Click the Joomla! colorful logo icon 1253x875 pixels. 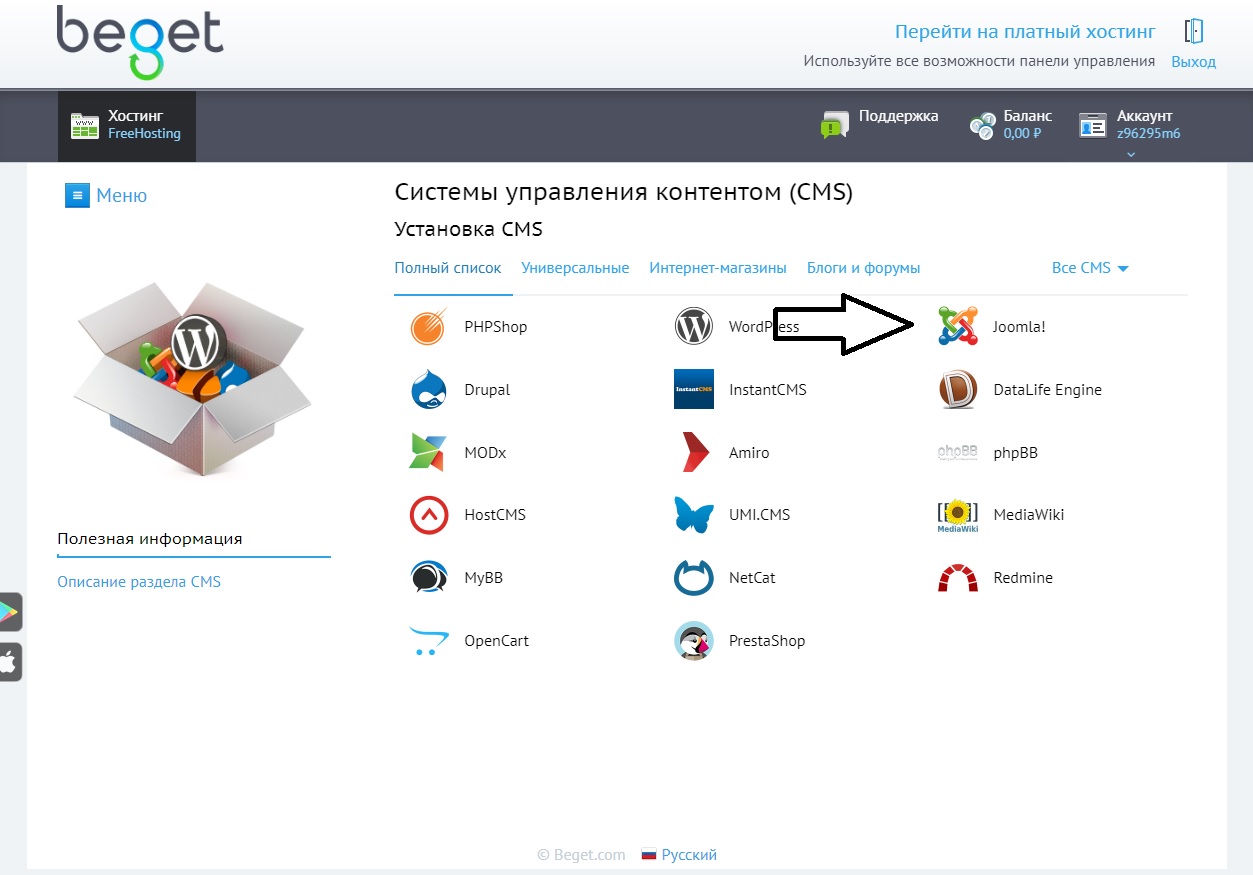[x=958, y=327]
